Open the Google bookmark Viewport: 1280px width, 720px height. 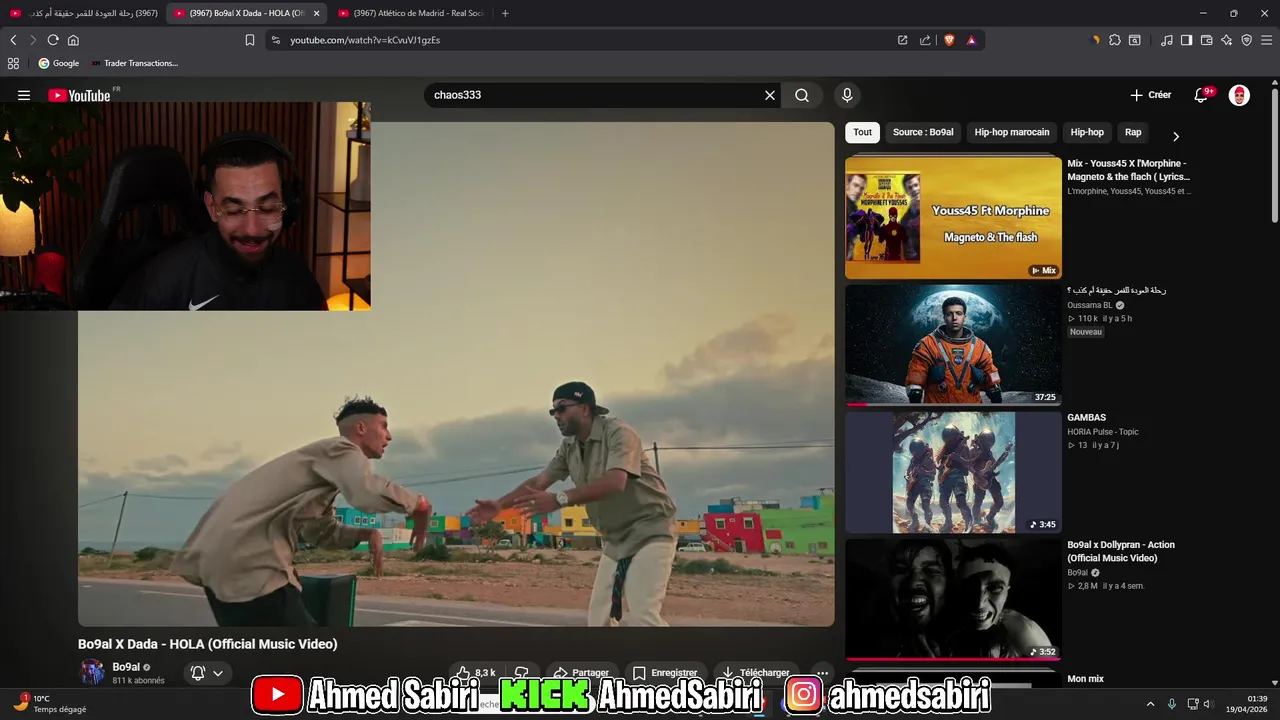[59, 63]
